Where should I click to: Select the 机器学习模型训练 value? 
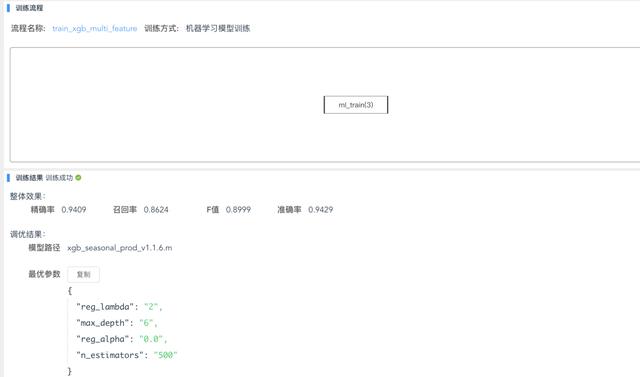pyautogui.click(x=218, y=28)
